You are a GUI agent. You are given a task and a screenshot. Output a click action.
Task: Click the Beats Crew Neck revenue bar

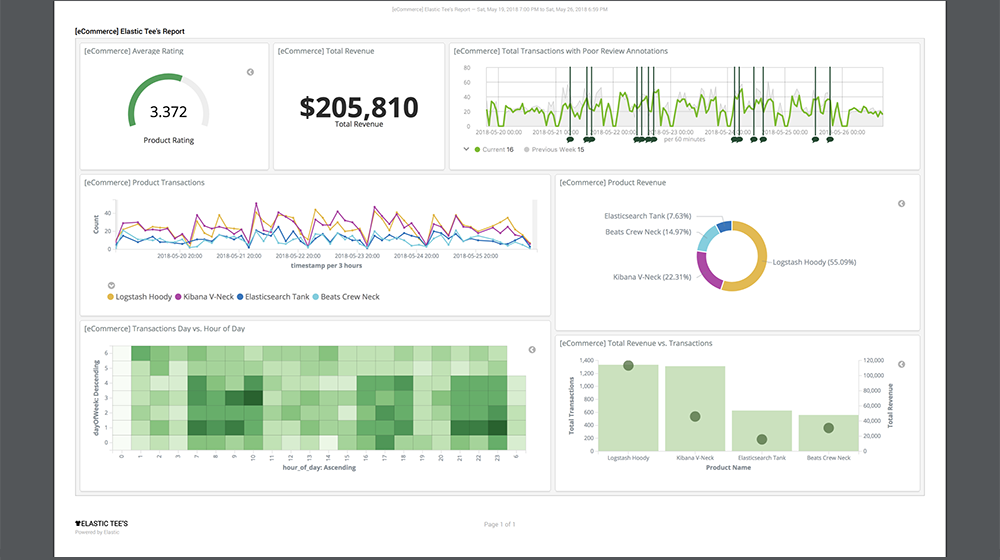828,433
